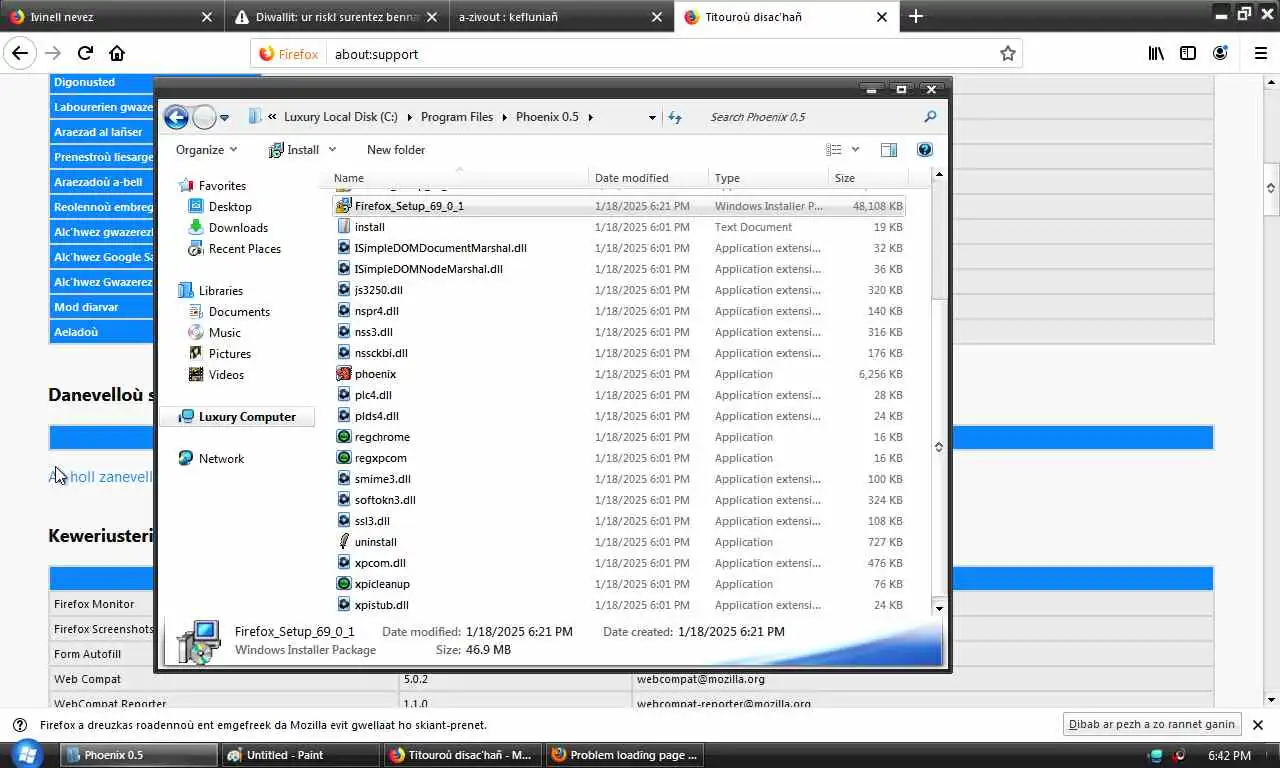Open a new Firefox tab
Viewport: 1280px width, 768px height.
[916, 16]
